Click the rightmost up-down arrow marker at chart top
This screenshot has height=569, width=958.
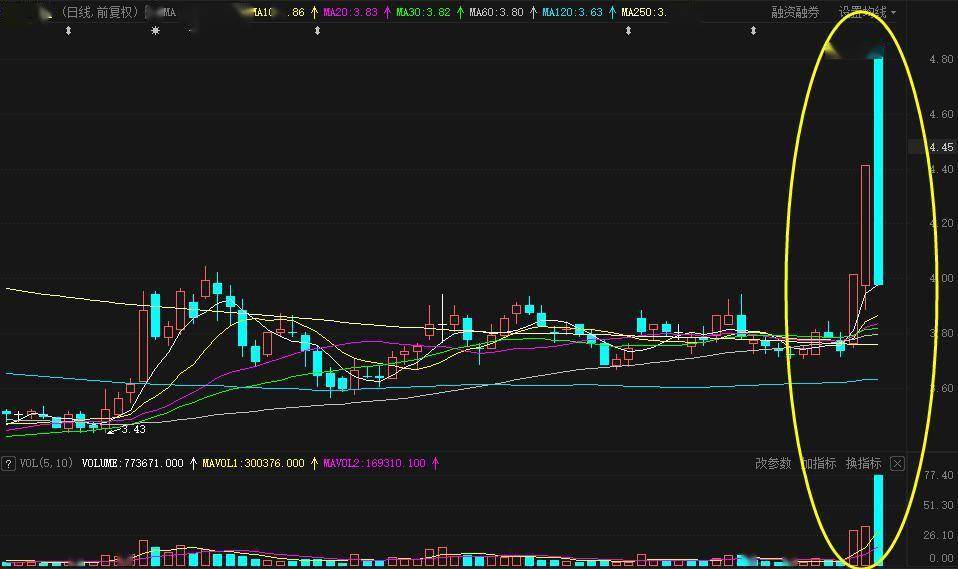753,31
